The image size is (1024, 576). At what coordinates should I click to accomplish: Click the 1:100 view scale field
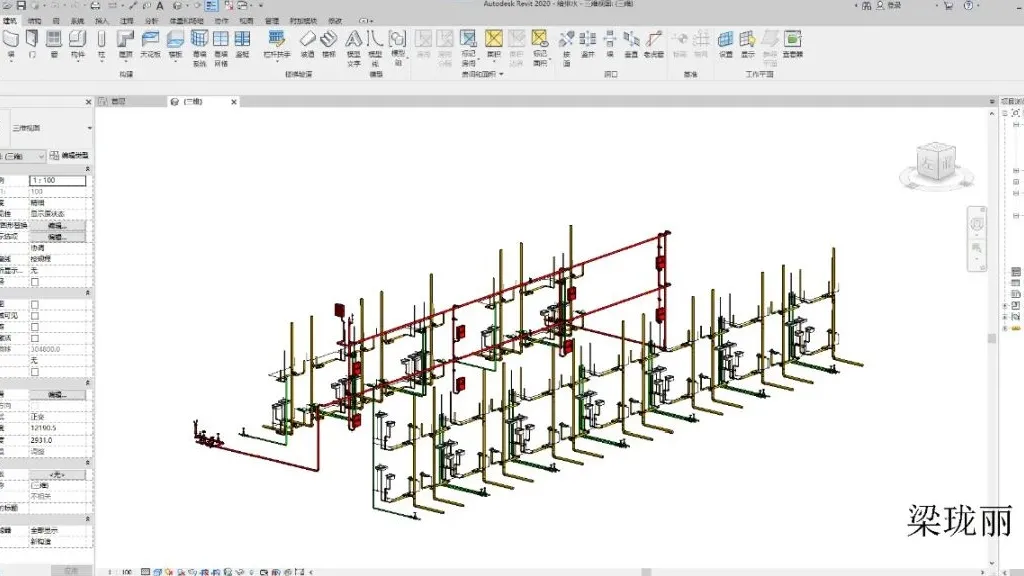[x=57, y=179]
